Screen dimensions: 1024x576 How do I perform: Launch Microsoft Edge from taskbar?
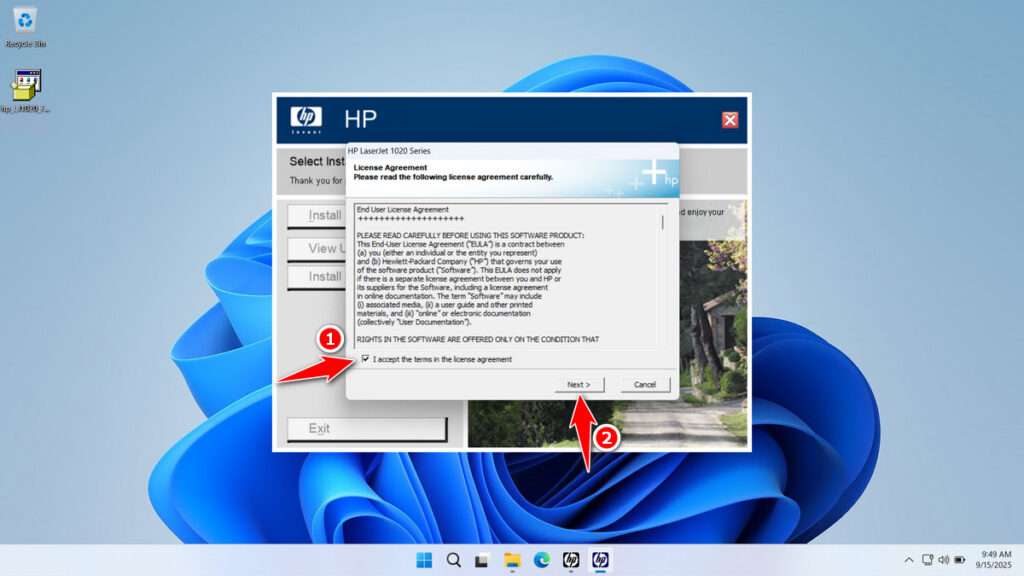pos(541,560)
